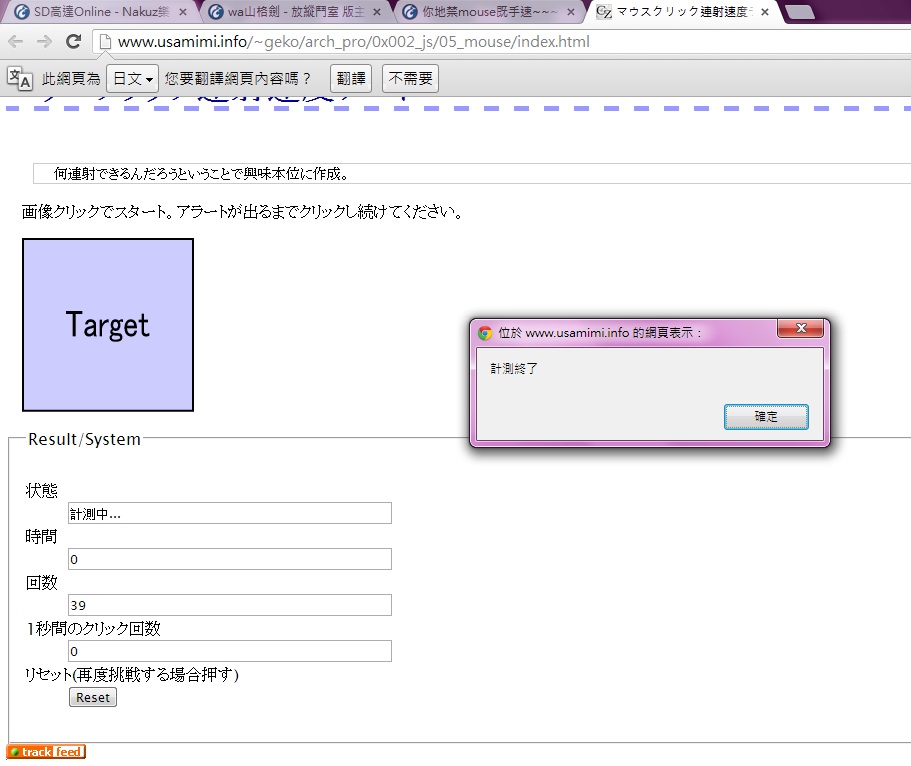
Task: Click the 翻譯 translate button
Action: coord(351,79)
